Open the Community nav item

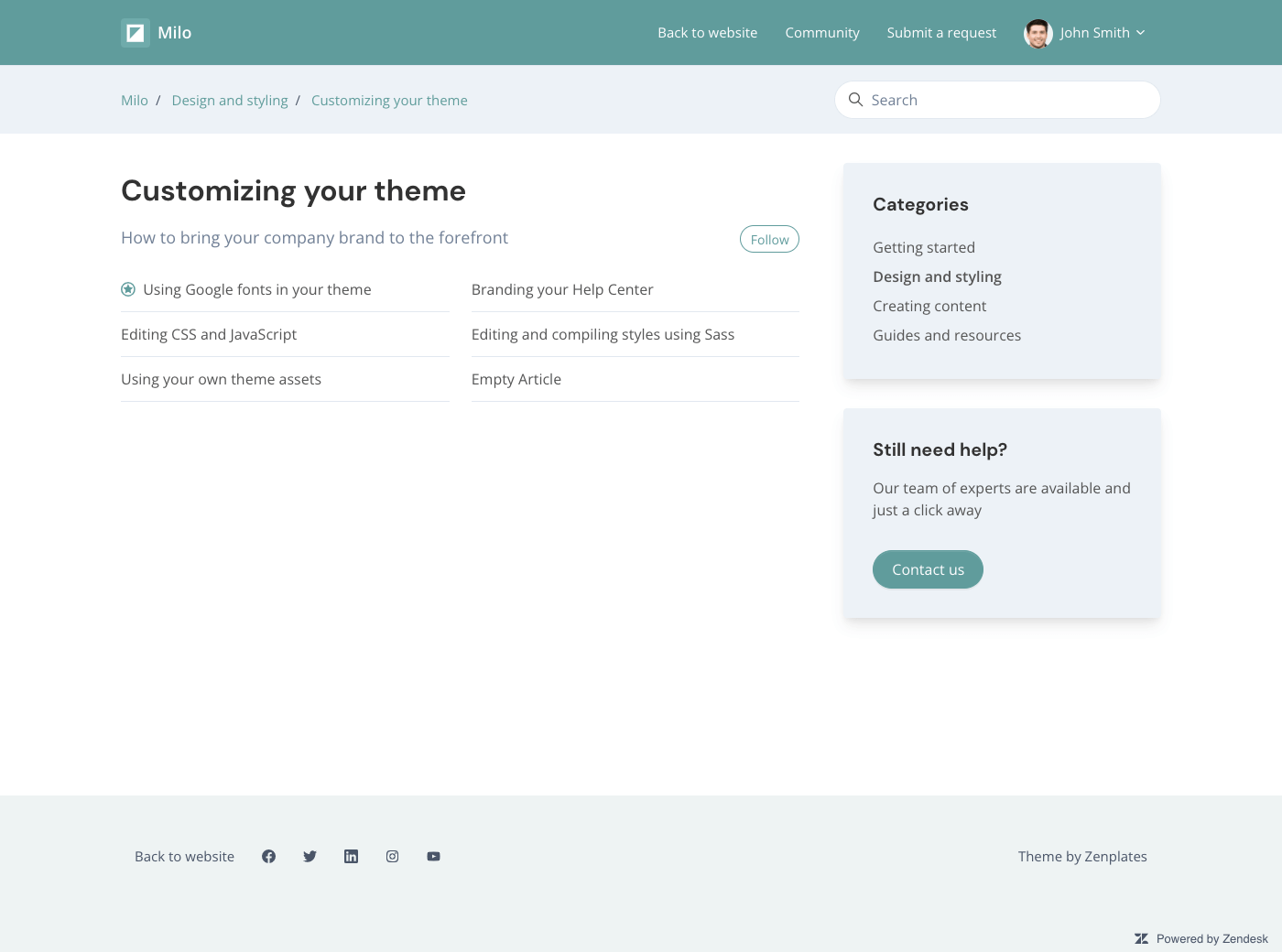(821, 33)
